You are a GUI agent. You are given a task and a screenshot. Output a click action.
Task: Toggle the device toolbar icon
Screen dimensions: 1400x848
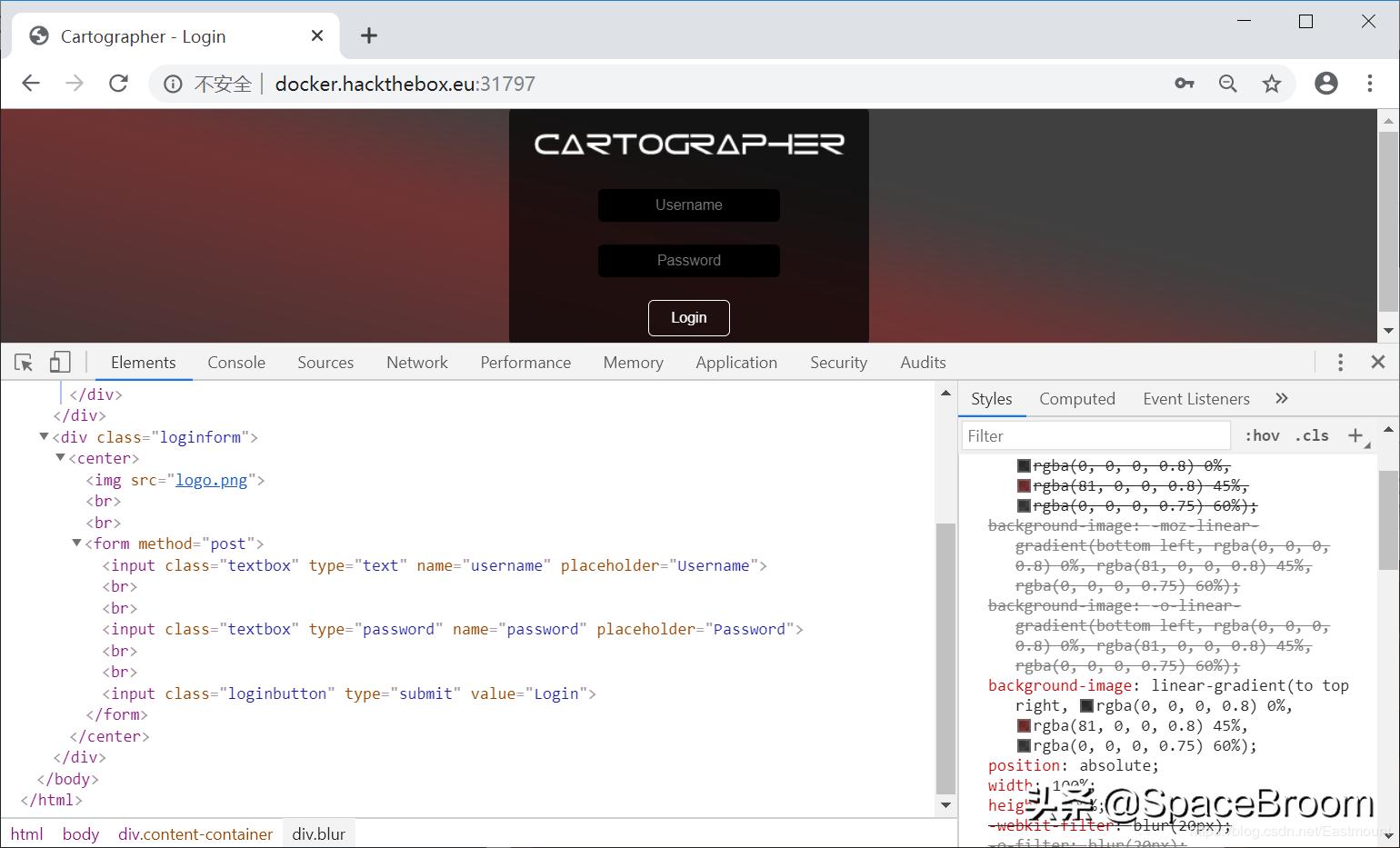pos(59,362)
